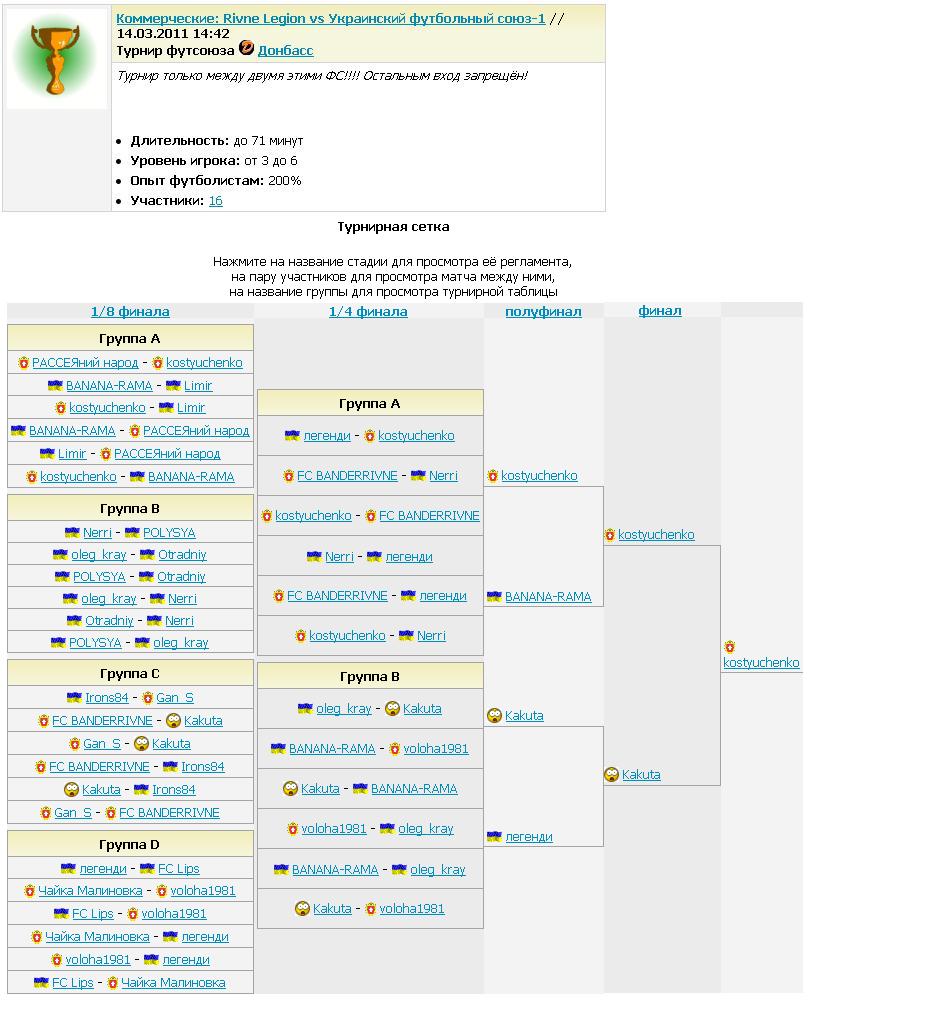This screenshot has width=929, height=1035.
Task: Click smiley icon beside Kakuta in final column
Action: pyautogui.click(x=611, y=775)
